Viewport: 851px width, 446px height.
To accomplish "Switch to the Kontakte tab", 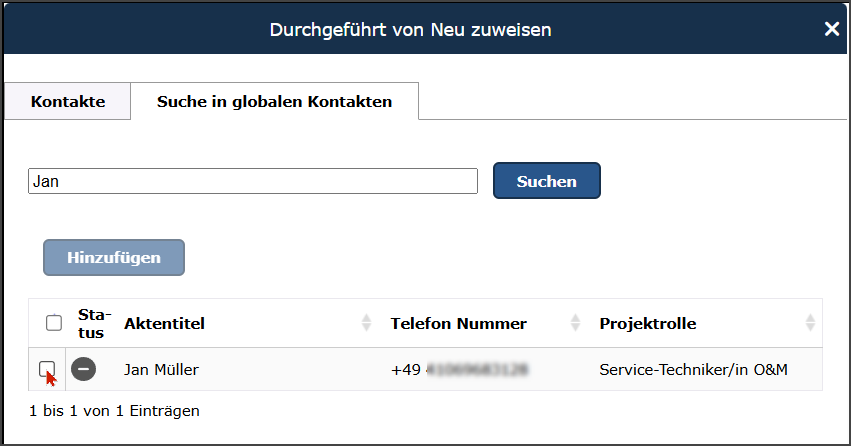I will [68, 102].
